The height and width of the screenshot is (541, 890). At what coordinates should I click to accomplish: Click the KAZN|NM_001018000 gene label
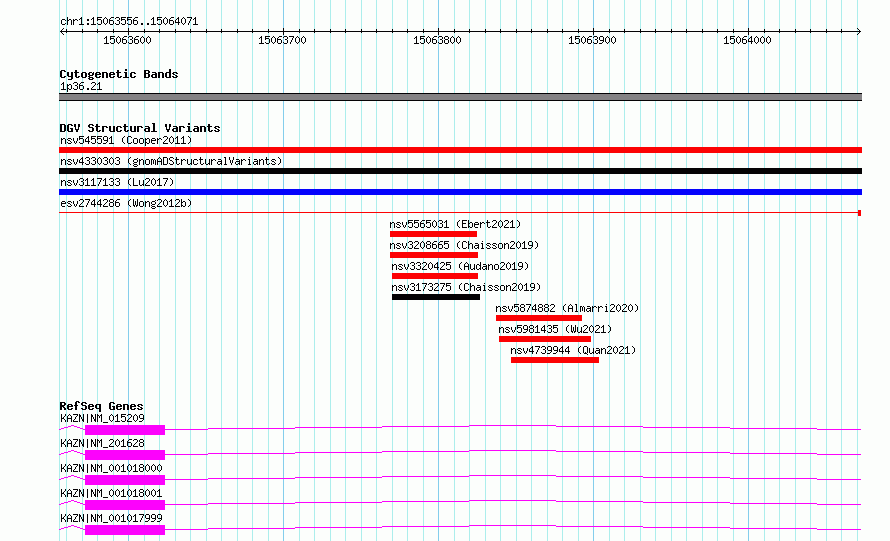111,468
